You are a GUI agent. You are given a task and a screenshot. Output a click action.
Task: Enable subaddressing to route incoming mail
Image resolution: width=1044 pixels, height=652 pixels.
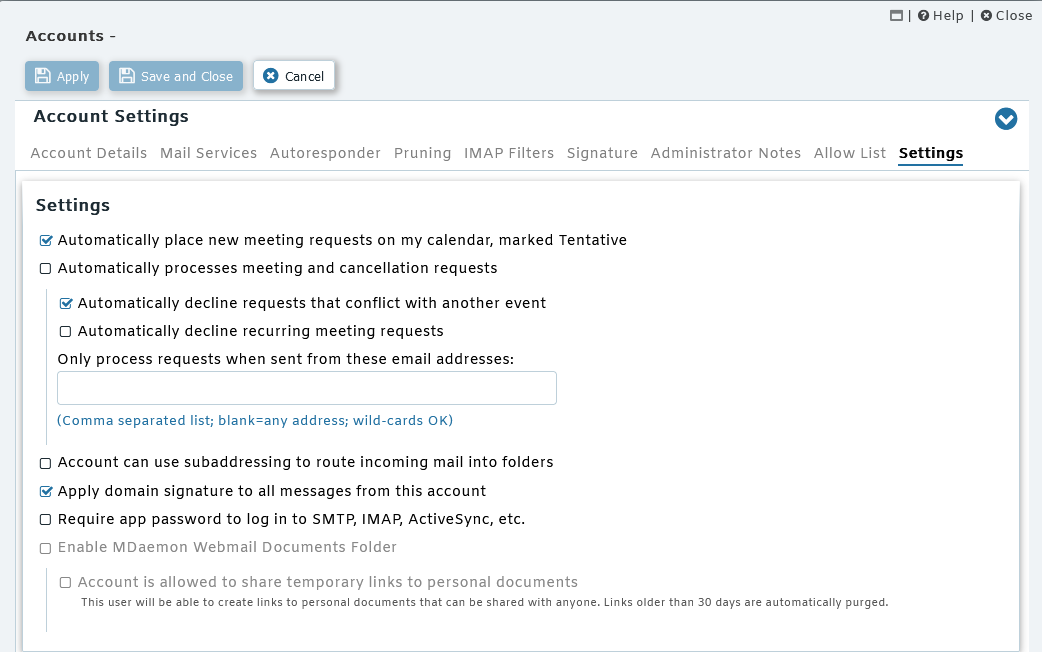pos(46,463)
